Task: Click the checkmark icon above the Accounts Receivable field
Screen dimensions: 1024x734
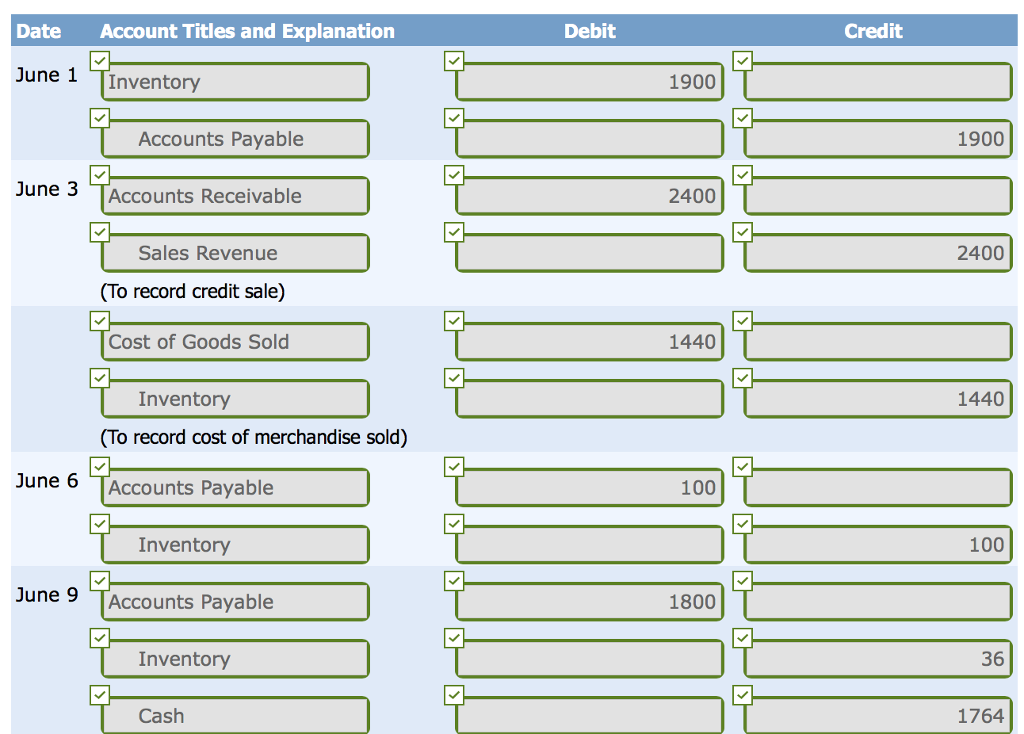Action: pos(99,175)
